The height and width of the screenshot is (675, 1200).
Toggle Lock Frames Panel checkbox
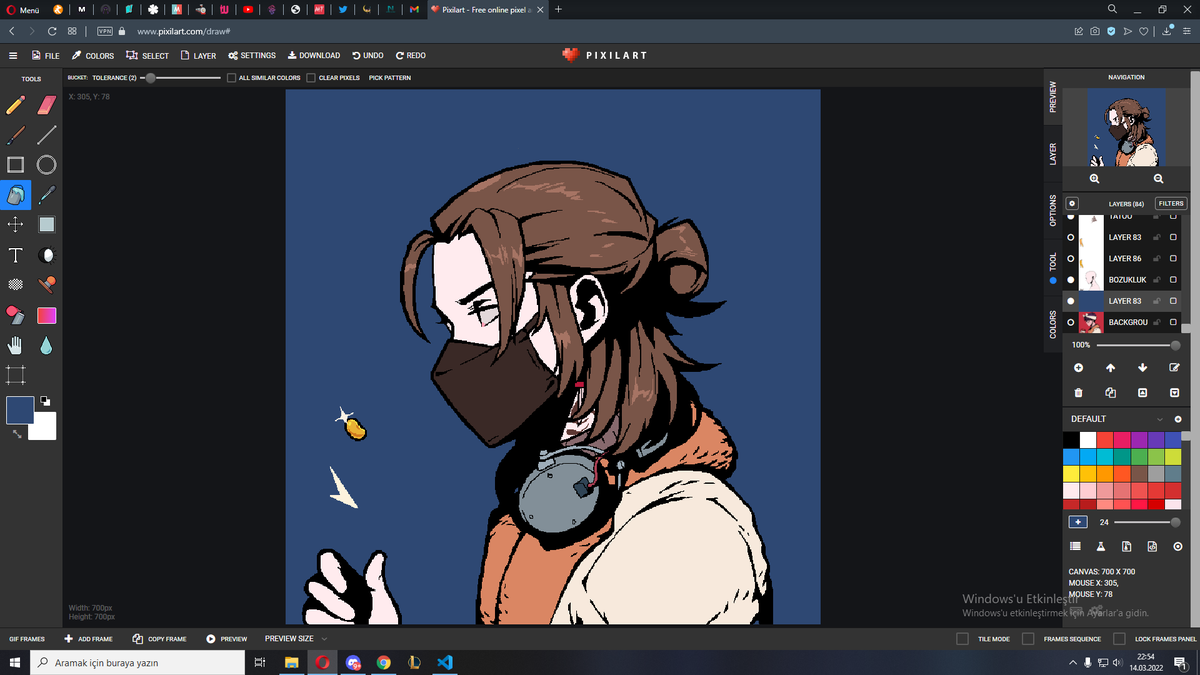pos(1120,638)
